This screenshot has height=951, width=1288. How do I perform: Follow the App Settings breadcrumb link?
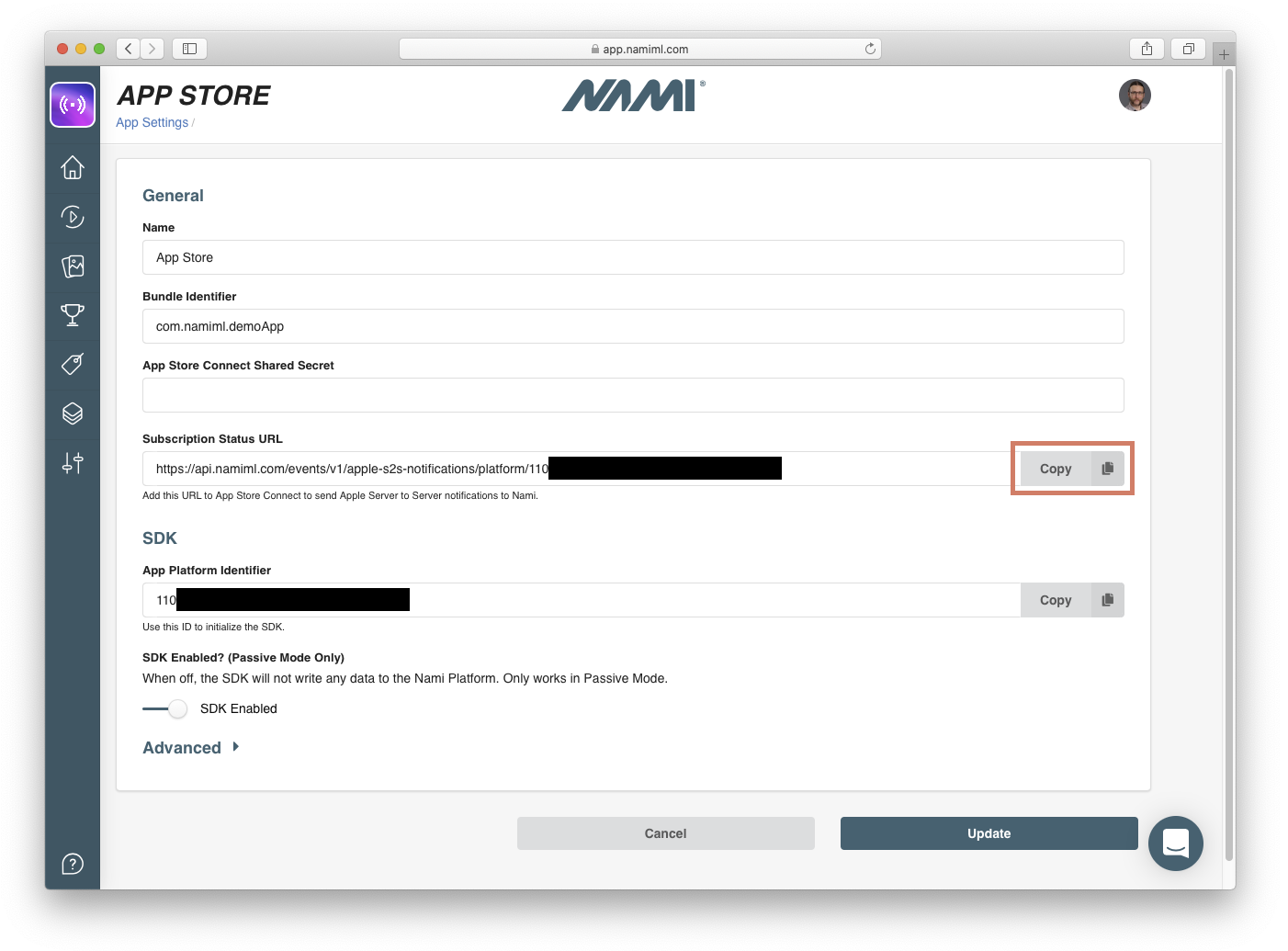click(x=152, y=122)
